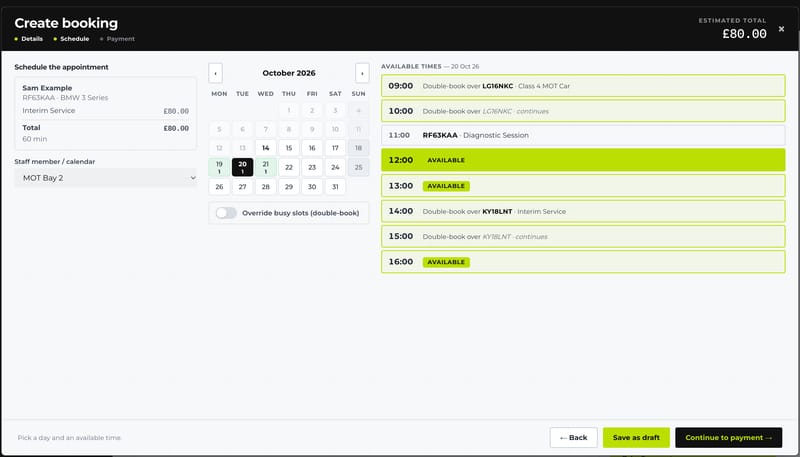
Task: Go to the next month in calendar
Action: point(362,73)
